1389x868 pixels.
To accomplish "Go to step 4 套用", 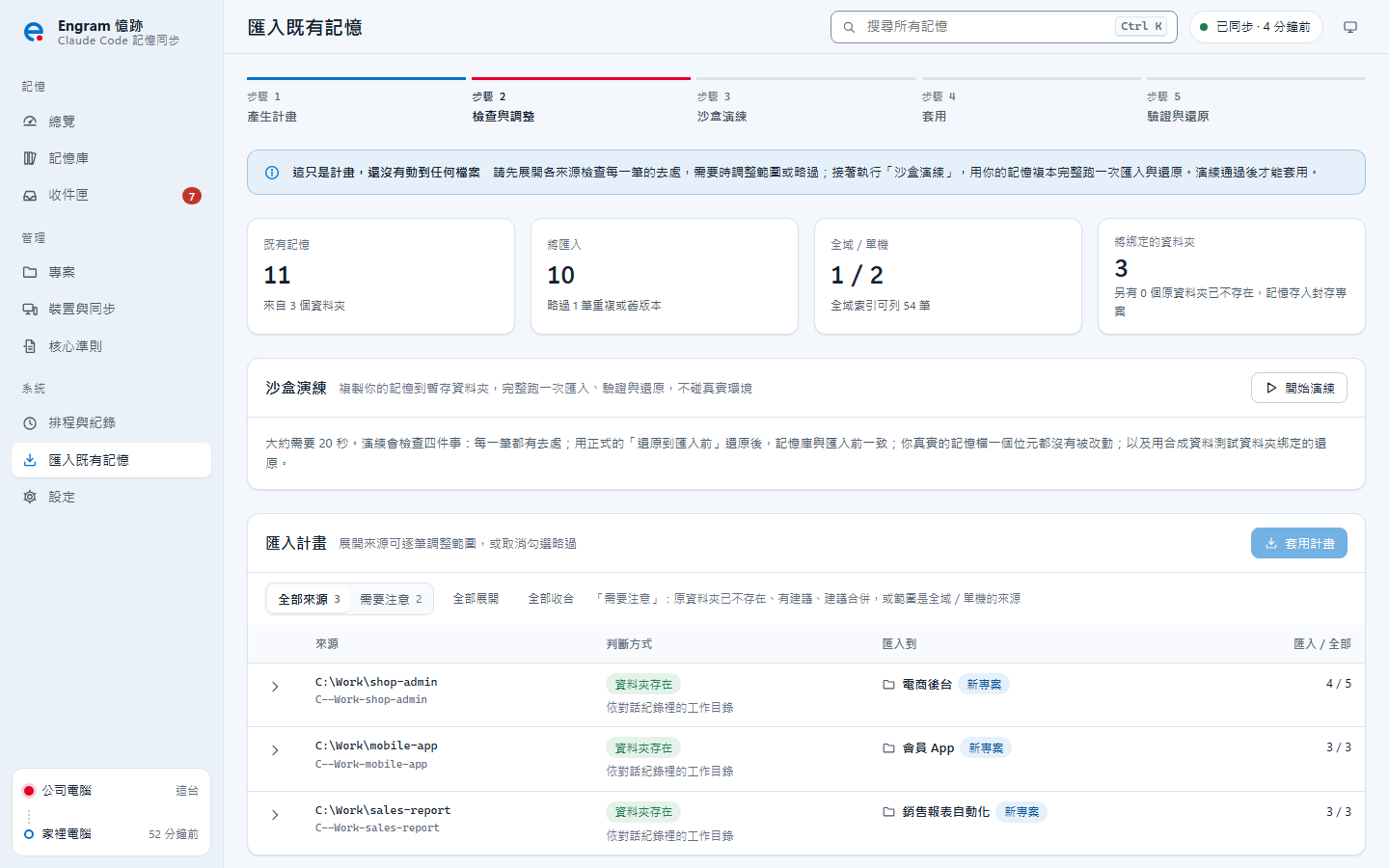I will tap(1030, 101).
